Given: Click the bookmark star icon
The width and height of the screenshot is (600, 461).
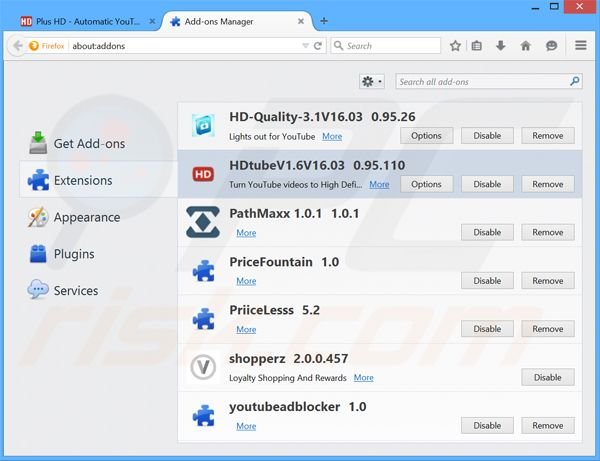Looking at the screenshot, I should coord(455,46).
